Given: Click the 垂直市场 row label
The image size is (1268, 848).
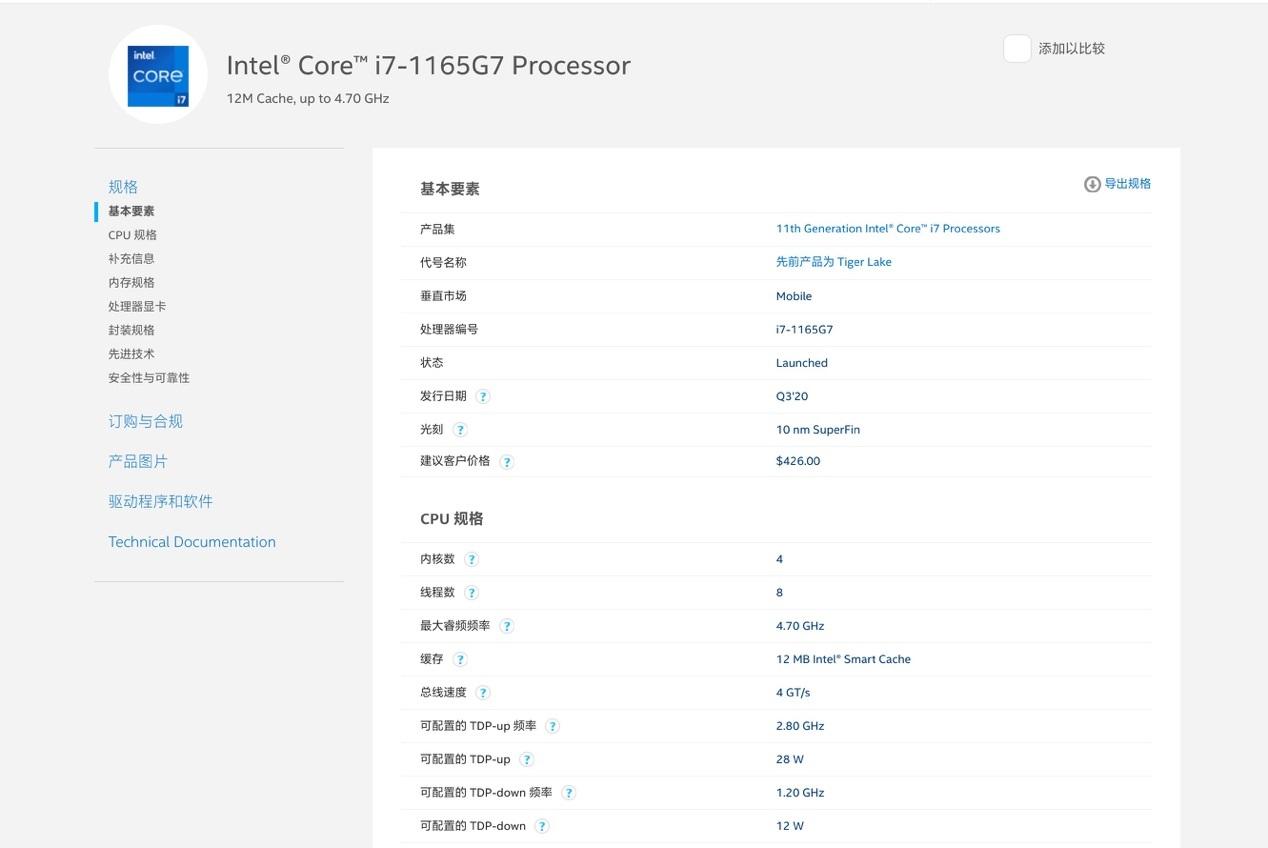Looking at the screenshot, I should coord(443,296).
